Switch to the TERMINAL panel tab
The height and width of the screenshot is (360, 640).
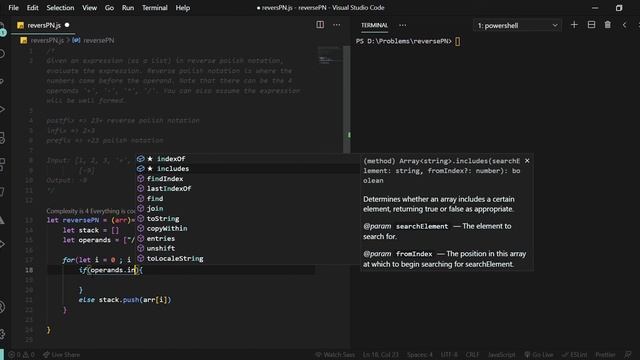(374, 25)
